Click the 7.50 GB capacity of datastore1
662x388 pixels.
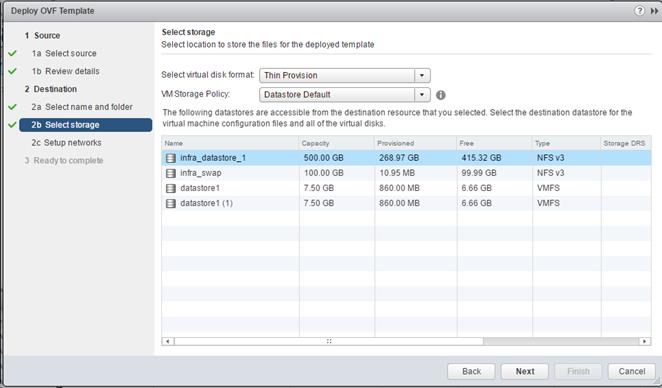(x=319, y=188)
